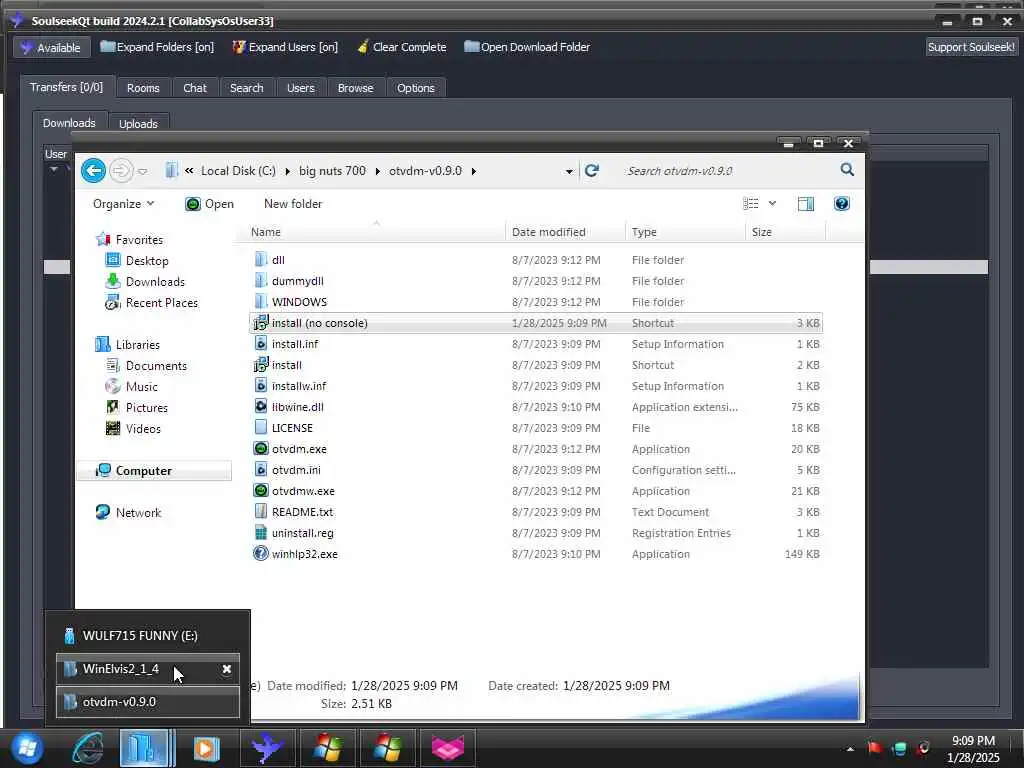The width and height of the screenshot is (1024, 768).
Task: Click Open Download Folder in Soulseek
Action: pyautogui.click(x=527, y=47)
